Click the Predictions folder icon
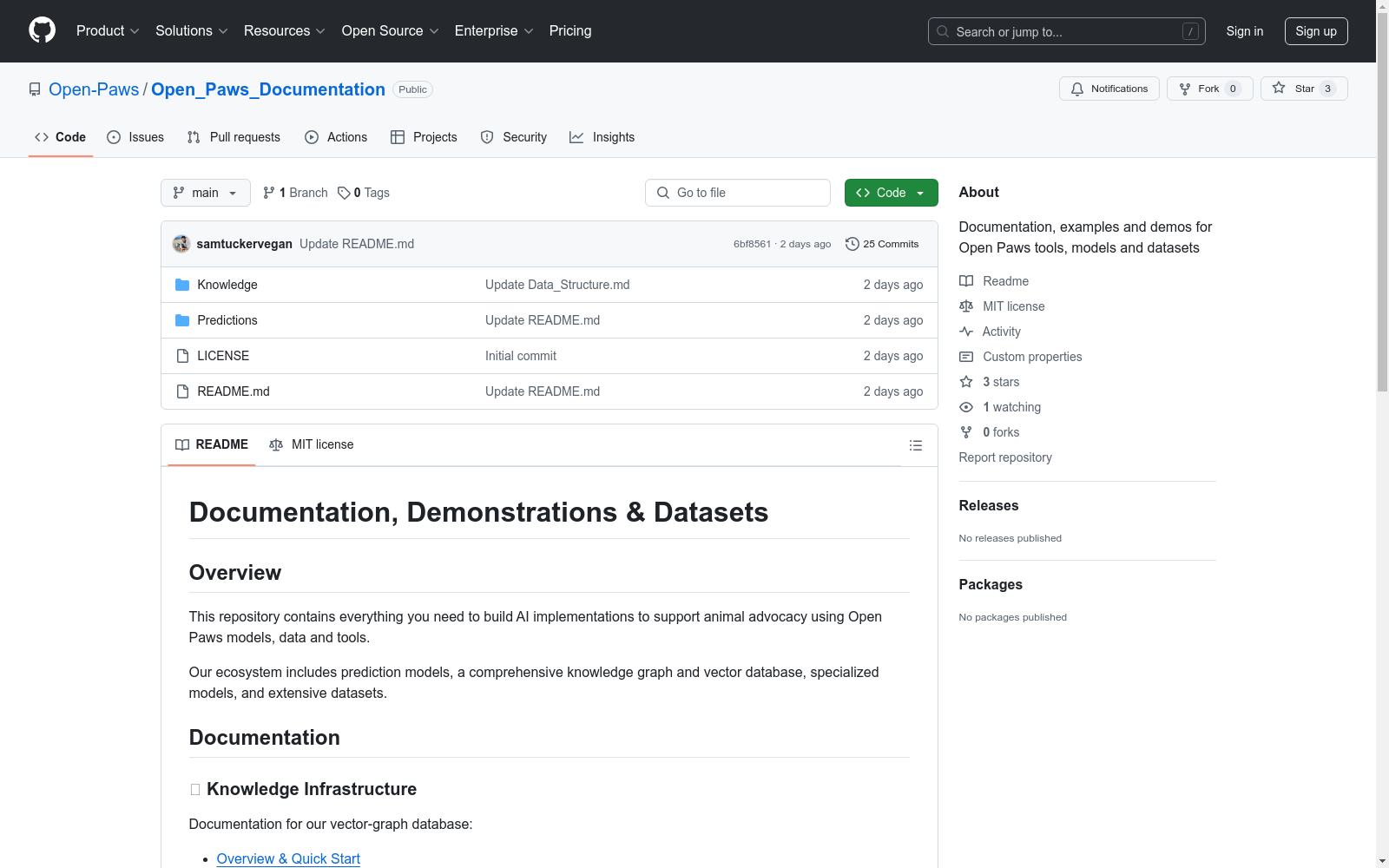 tap(182, 320)
